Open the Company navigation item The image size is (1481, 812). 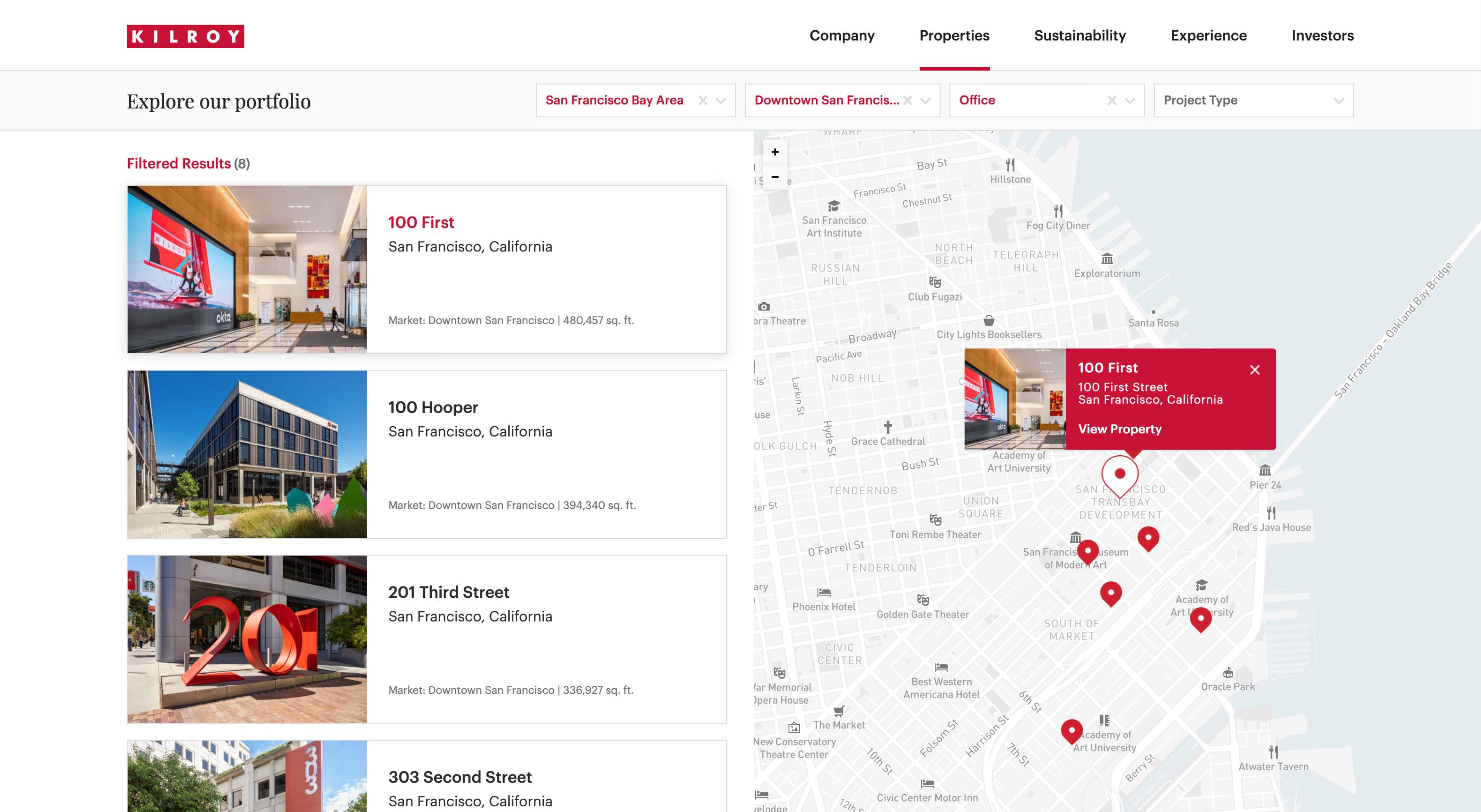(842, 35)
